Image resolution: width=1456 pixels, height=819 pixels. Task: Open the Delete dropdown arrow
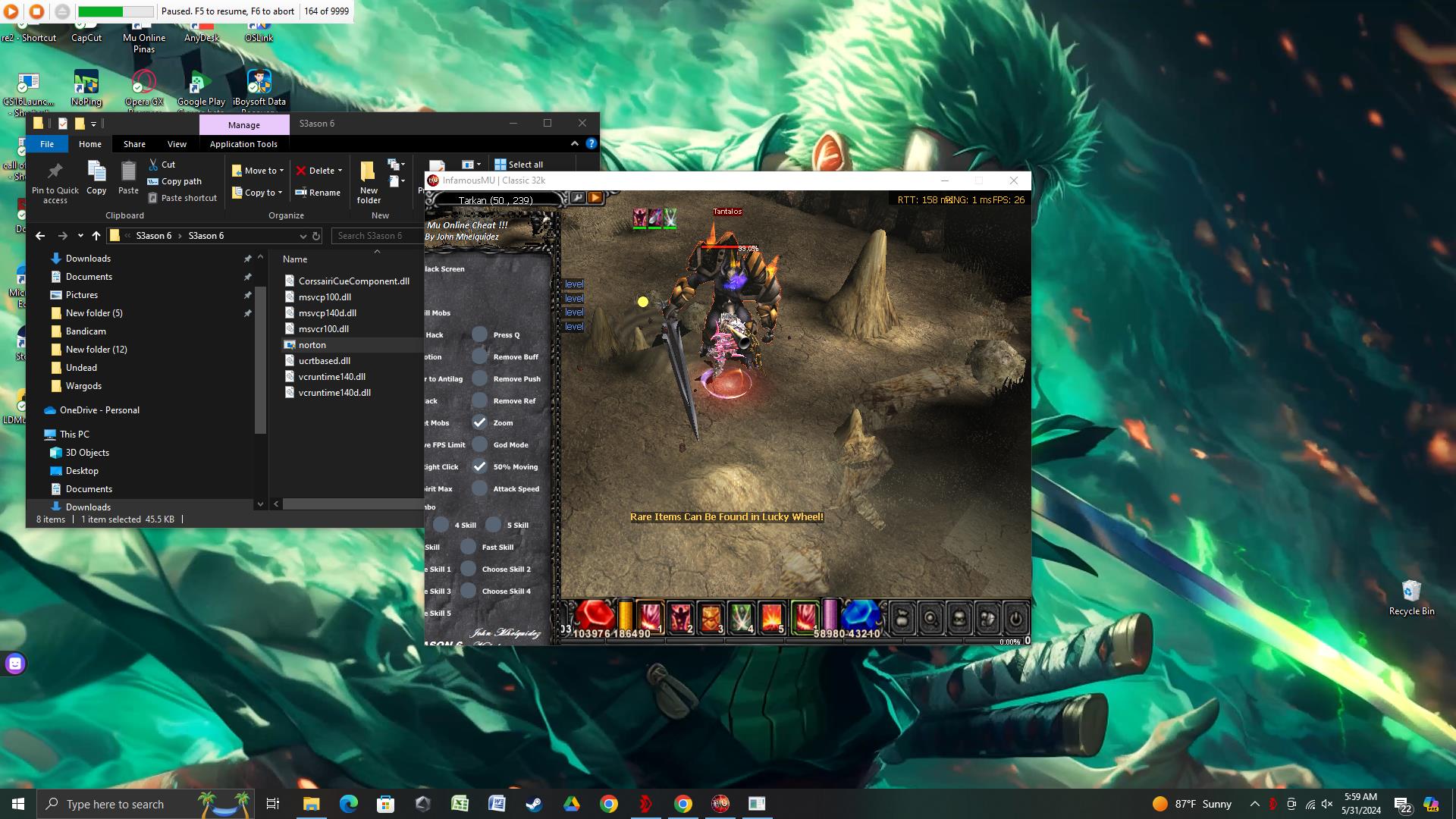340,171
